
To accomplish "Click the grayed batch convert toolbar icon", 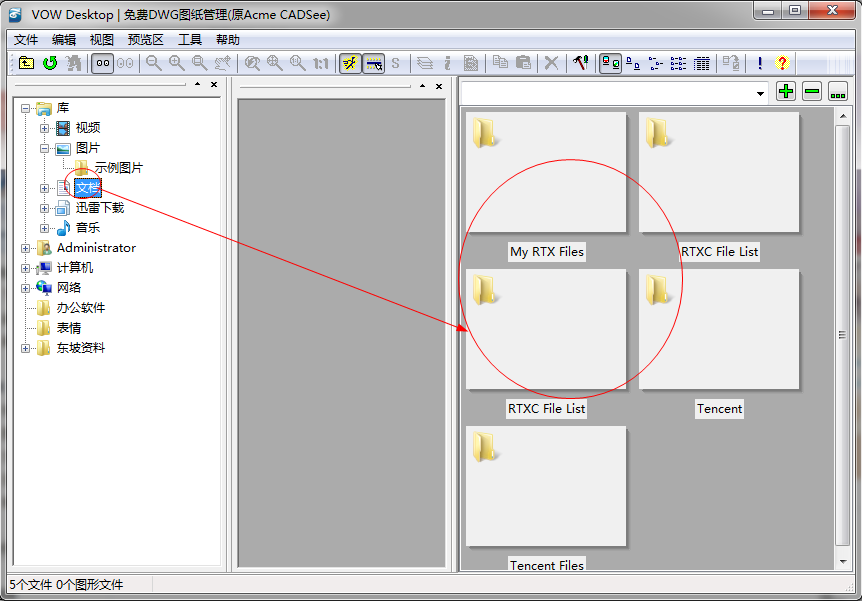I will tap(731, 63).
